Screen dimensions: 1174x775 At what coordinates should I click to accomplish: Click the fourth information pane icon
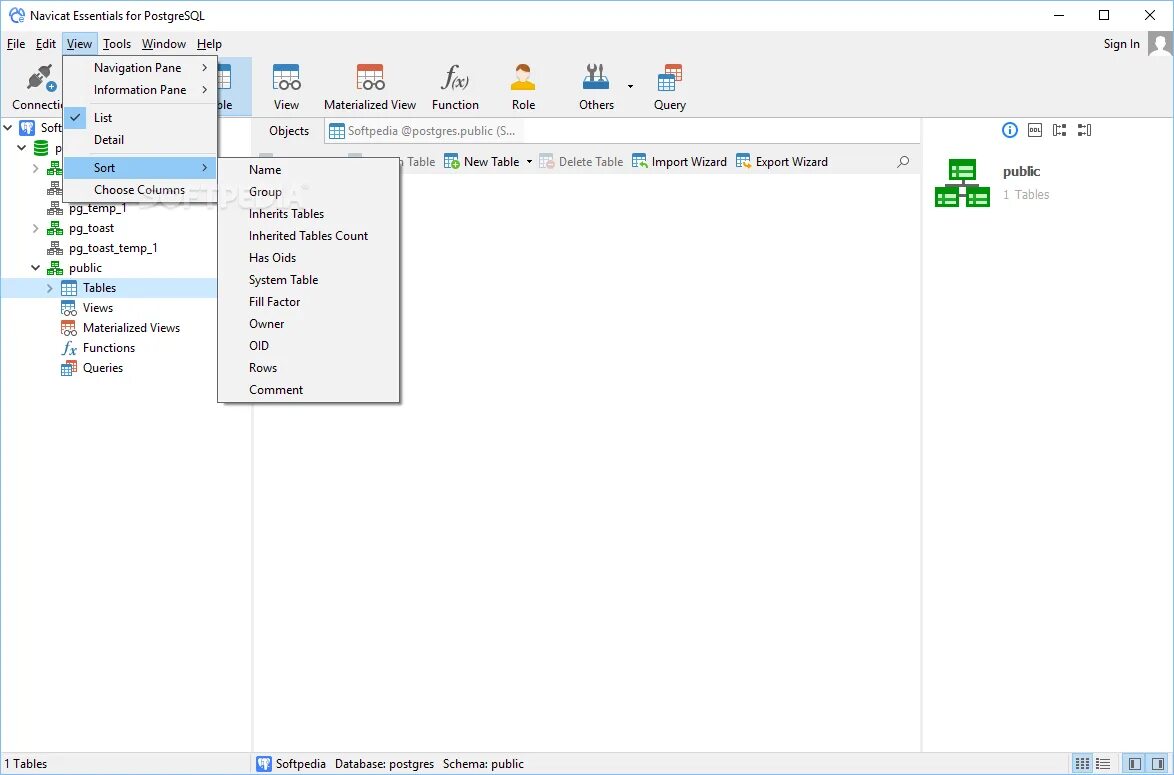pos(1084,130)
